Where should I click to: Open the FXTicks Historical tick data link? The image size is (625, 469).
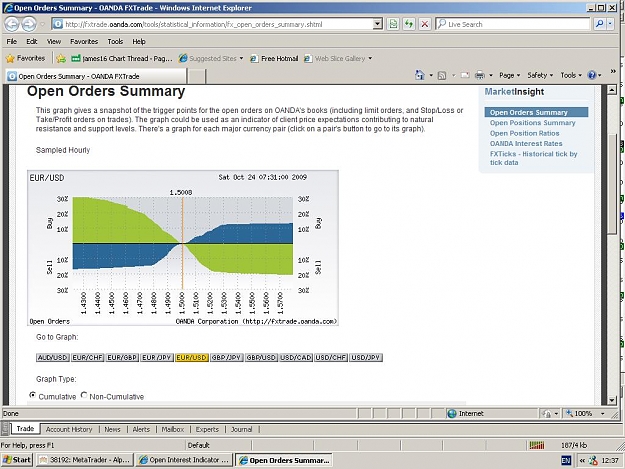pyautogui.click(x=533, y=158)
